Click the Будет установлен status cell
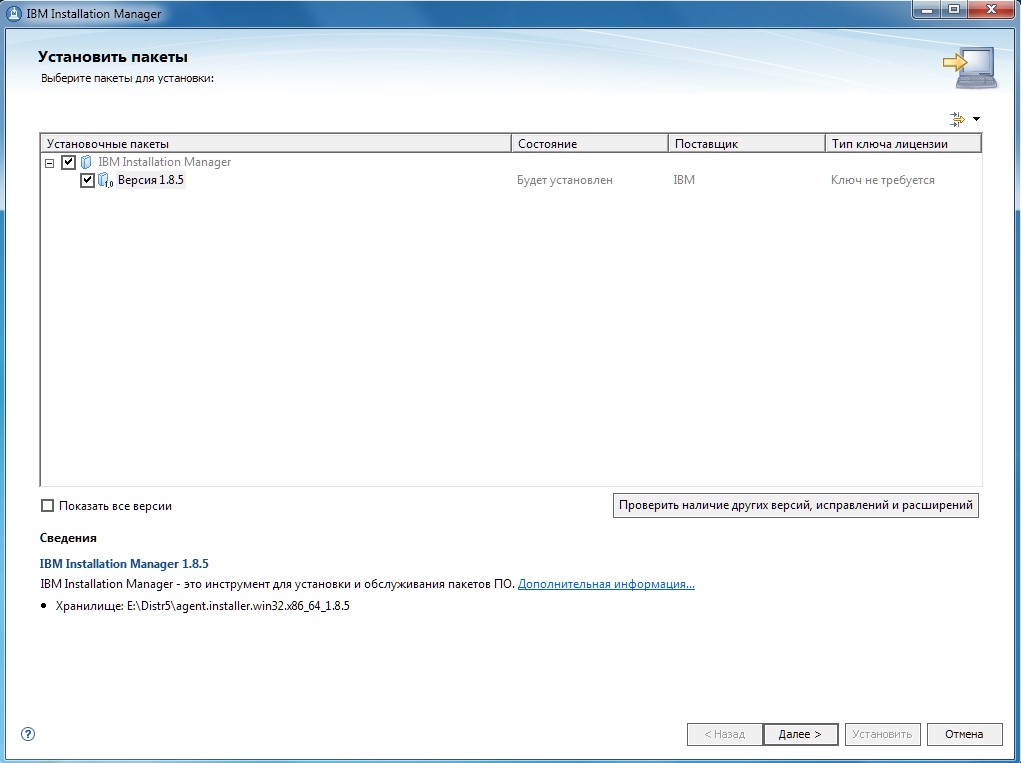 pos(565,180)
